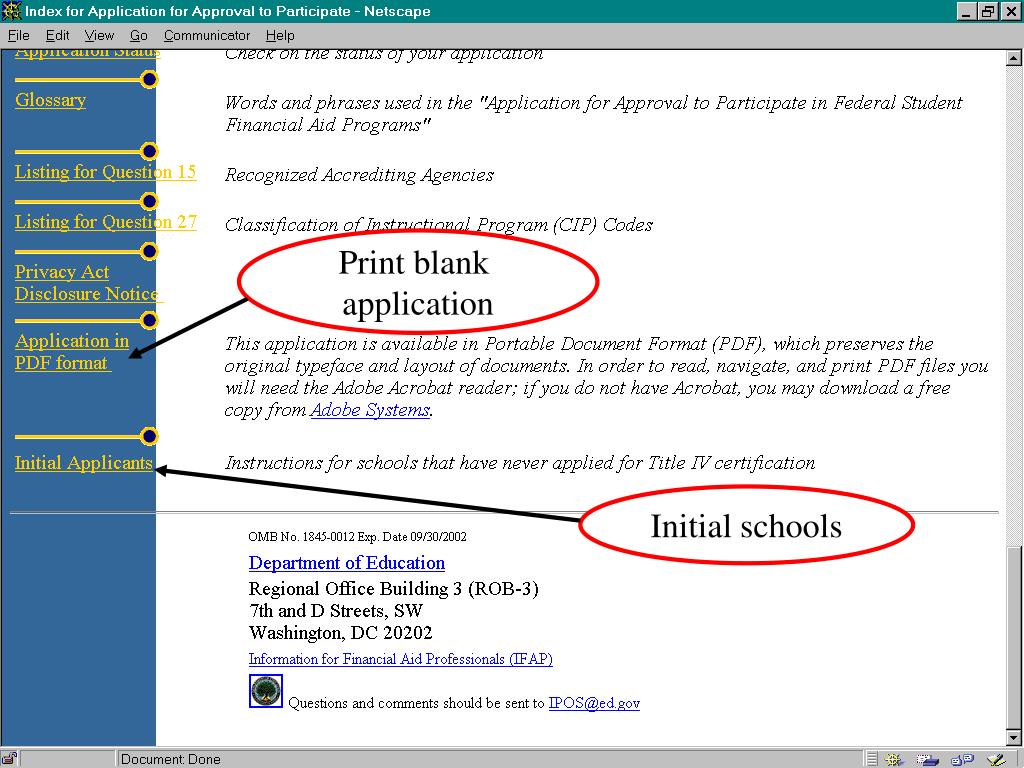Open the Newsgroups discussion icon
Viewport: 1024px width, 768px height.
coord(963,760)
